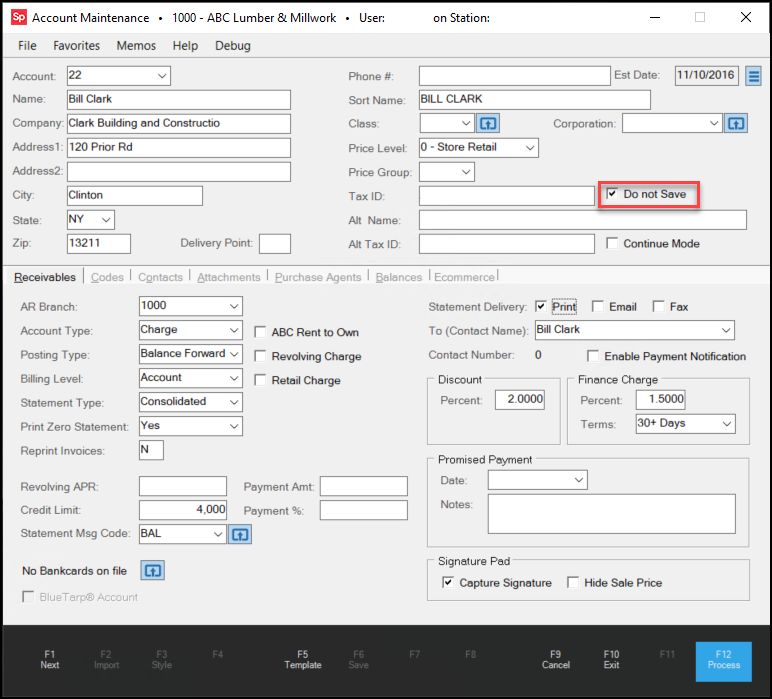The width and height of the screenshot is (772, 699).
Task: Click the settings icon next to Corporation
Action: 736,124
